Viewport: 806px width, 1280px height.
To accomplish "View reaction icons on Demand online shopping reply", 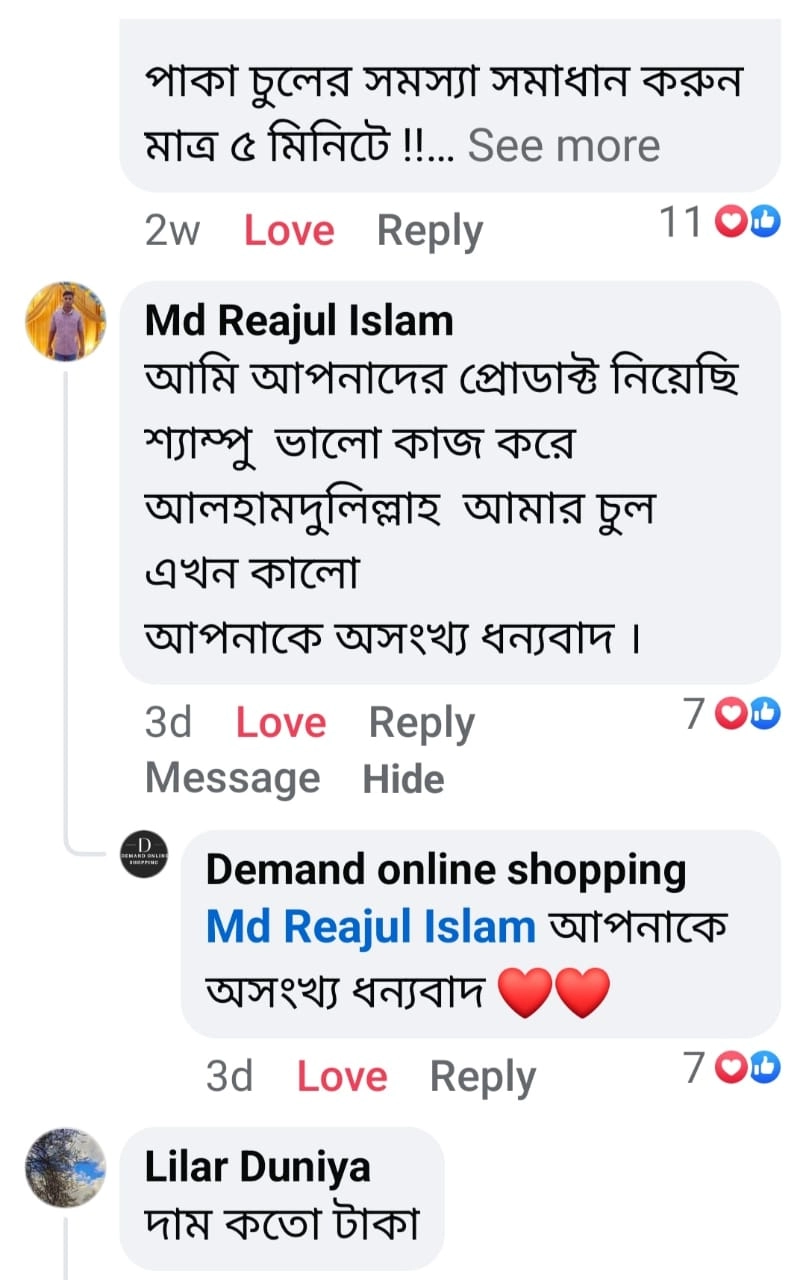I will coord(750,1068).
